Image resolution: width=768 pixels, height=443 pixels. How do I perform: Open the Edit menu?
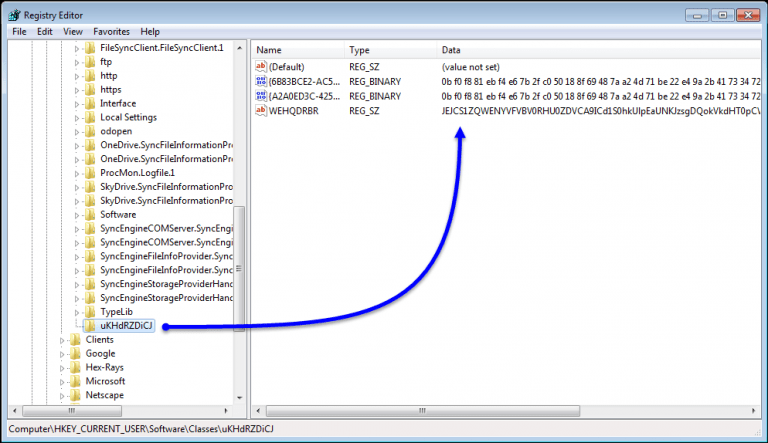pos(45,32)
